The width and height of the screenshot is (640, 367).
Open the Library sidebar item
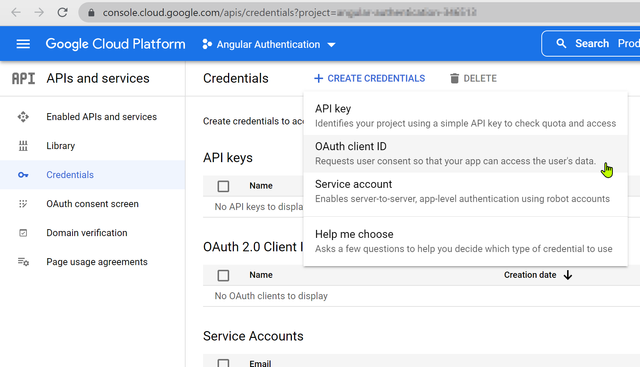pyautogui.click(x=92, y=146)
